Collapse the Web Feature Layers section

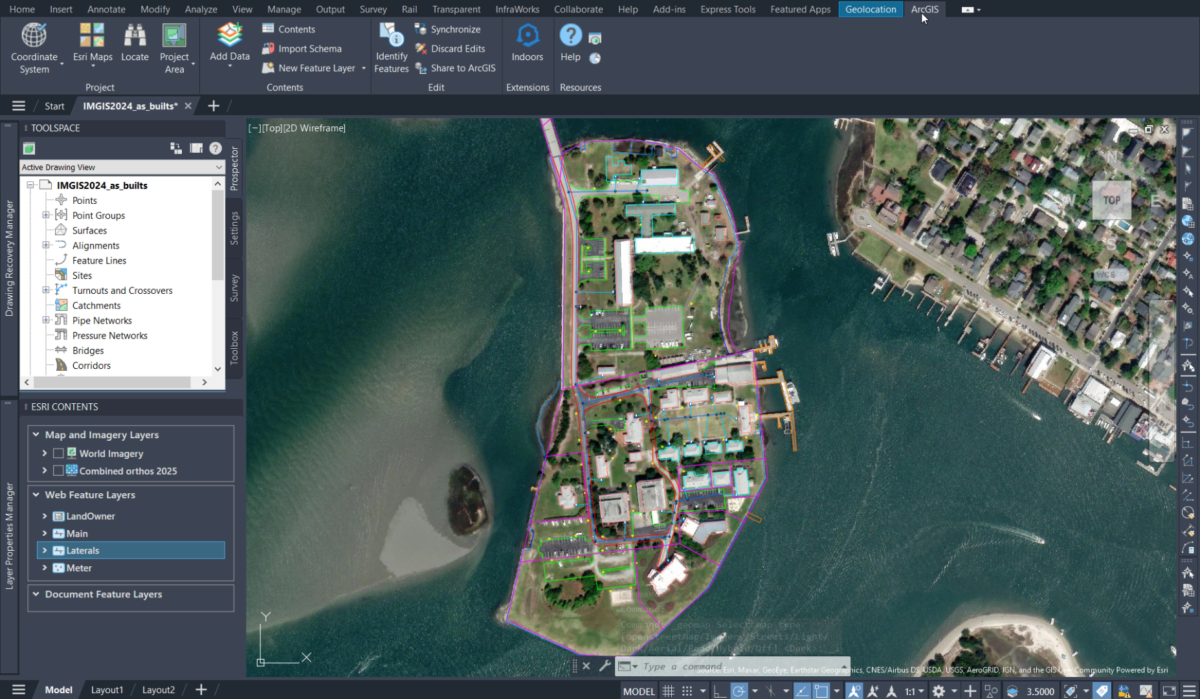pyautogui.click(x=38, y=494)
